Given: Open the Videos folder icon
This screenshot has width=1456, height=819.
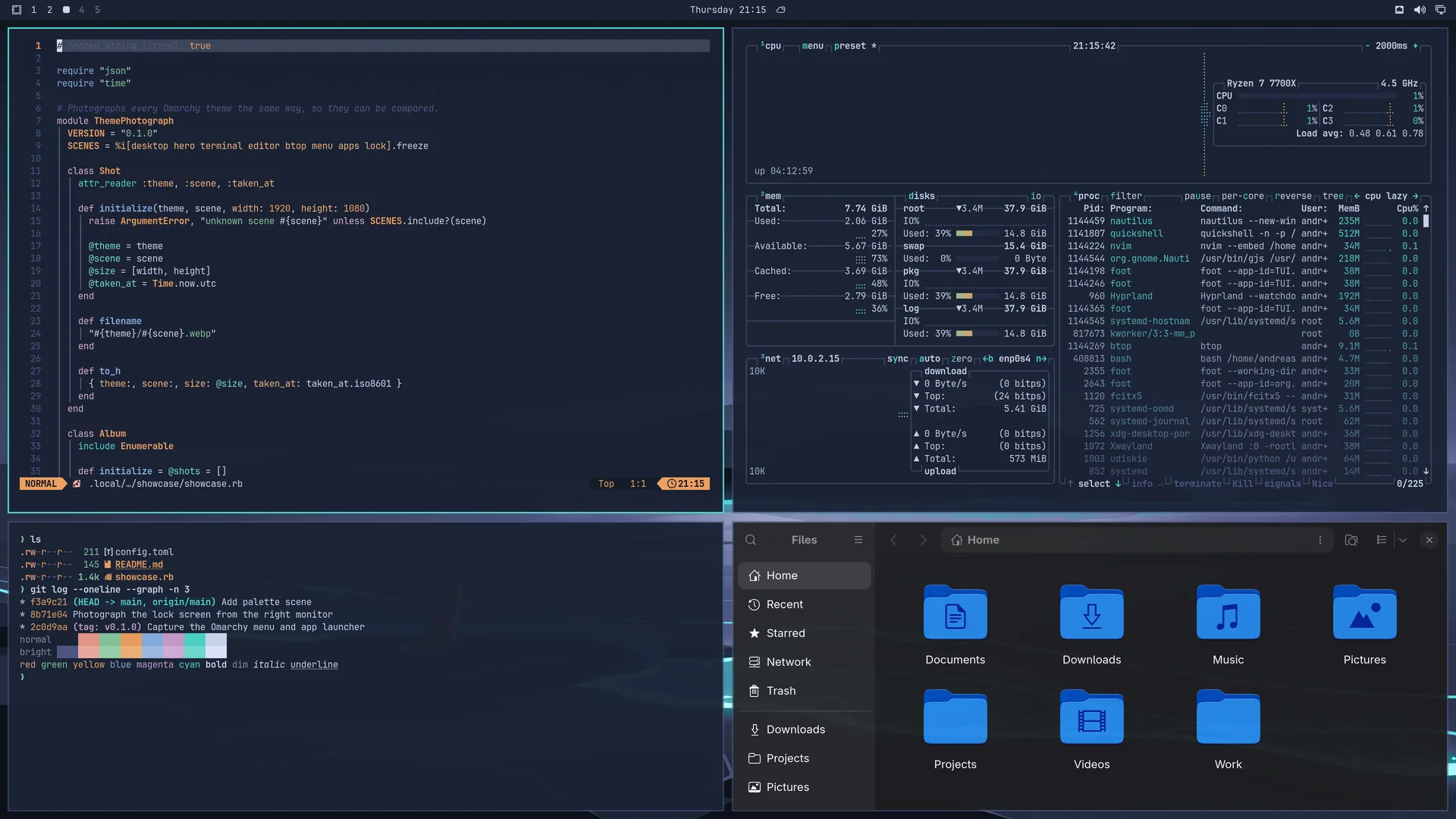Looking at the screenshot, I should pyautogui.click(x=1092, y=717).
